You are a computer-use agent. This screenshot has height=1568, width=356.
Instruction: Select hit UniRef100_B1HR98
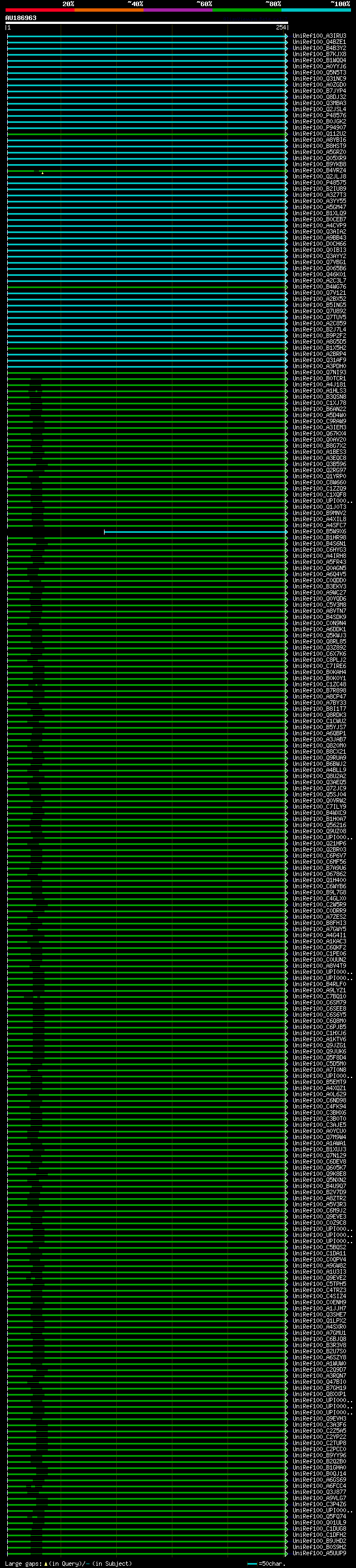pyautogui.click(x=319, y=538)
